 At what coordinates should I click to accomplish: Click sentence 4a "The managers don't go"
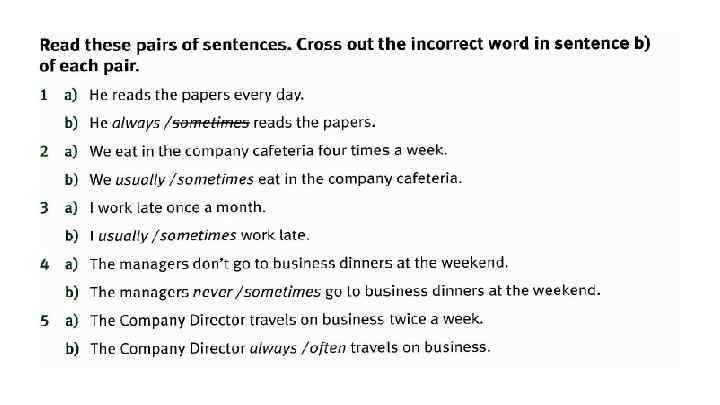click(x=298, y=264)
